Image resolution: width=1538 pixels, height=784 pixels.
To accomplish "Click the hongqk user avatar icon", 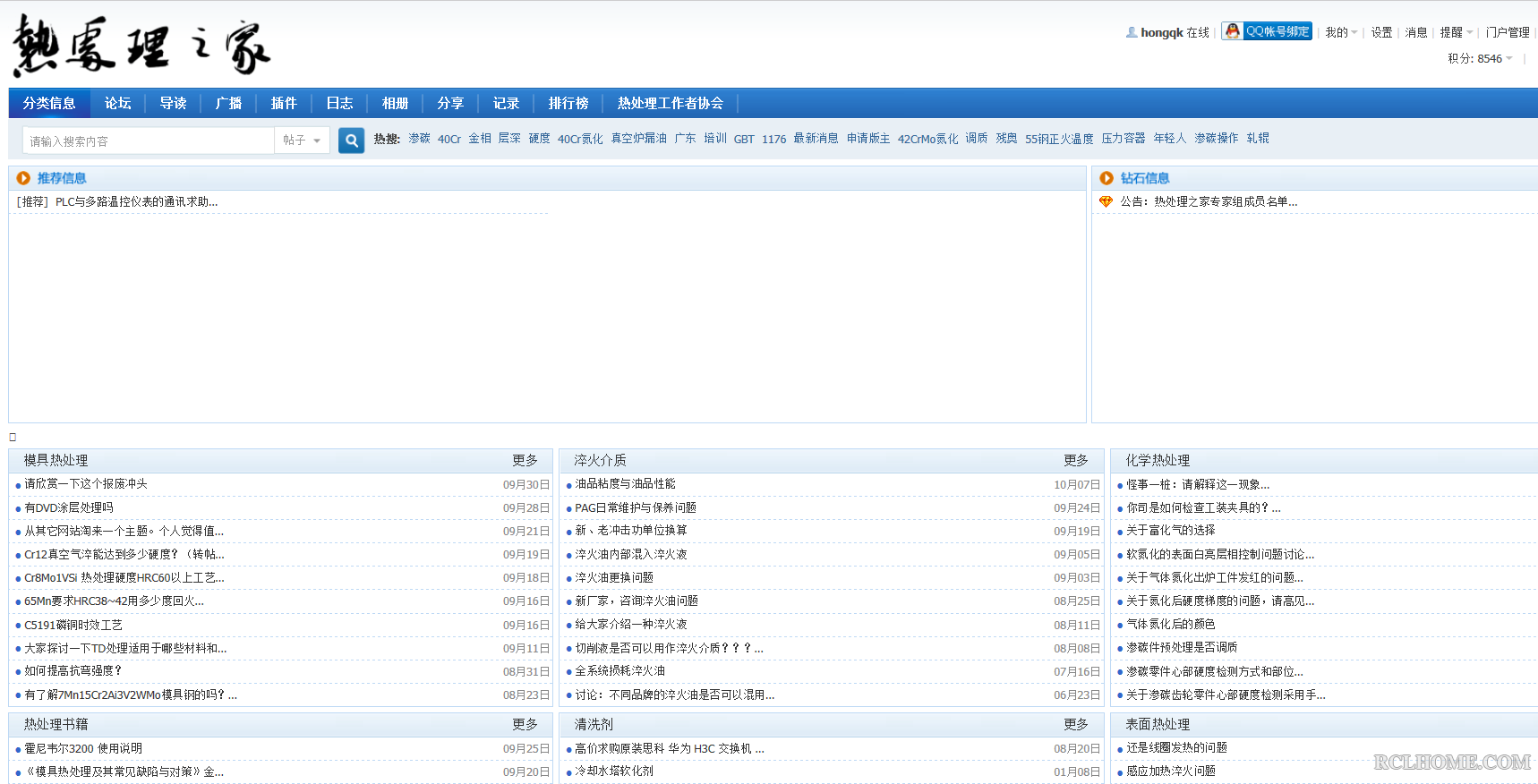I will (x=1132, y=32).
